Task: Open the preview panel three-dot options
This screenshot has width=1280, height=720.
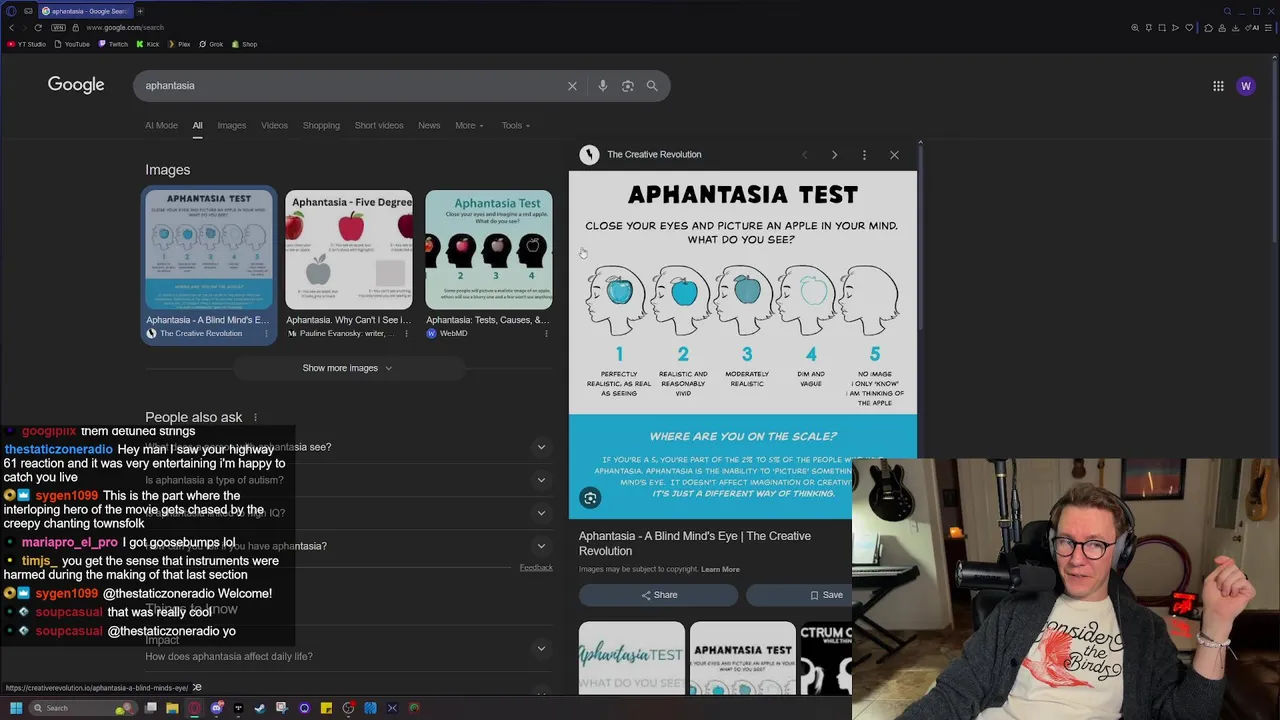Action: (864, 155)
